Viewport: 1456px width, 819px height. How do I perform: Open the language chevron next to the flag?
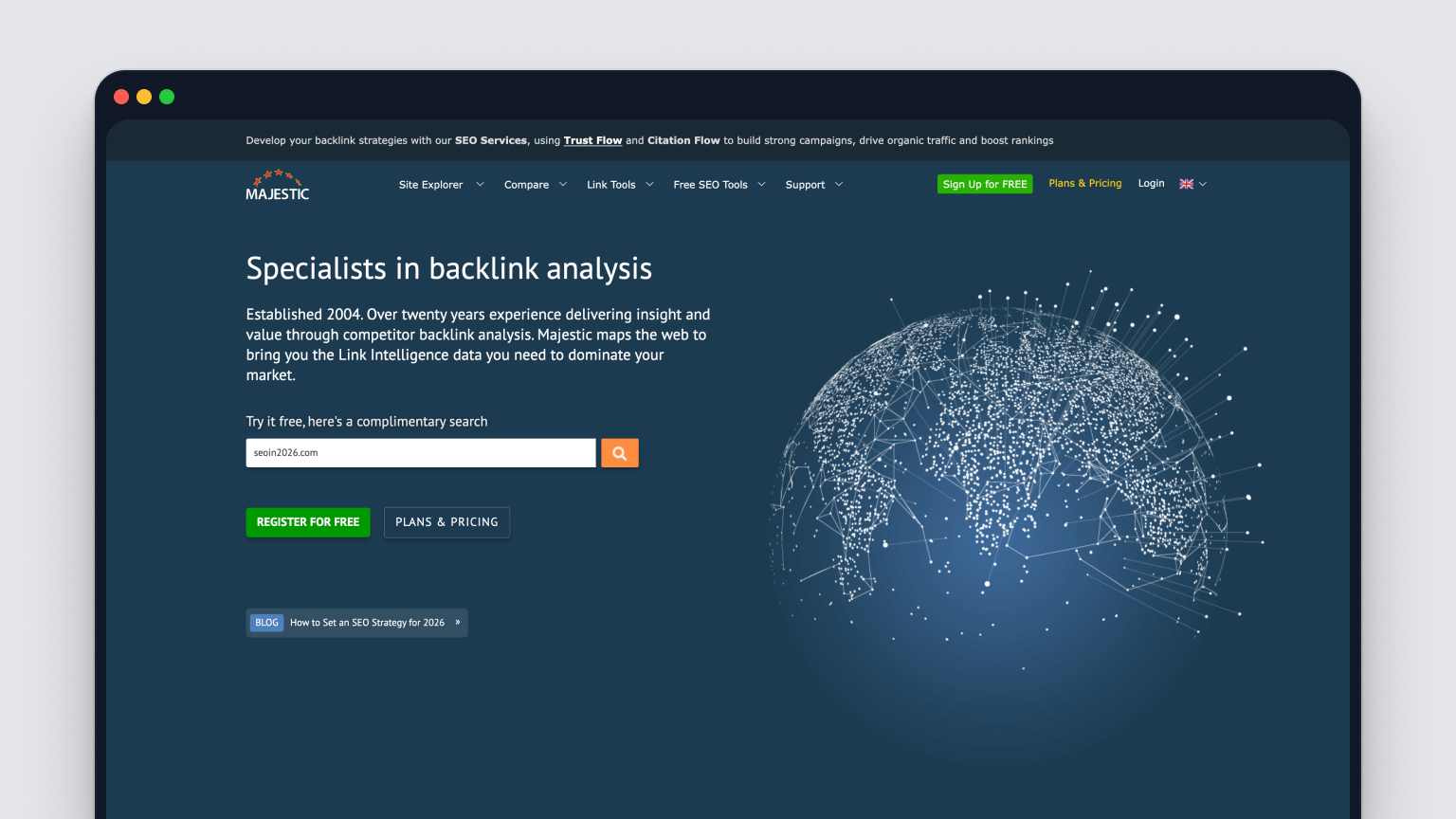(1202, 184)
